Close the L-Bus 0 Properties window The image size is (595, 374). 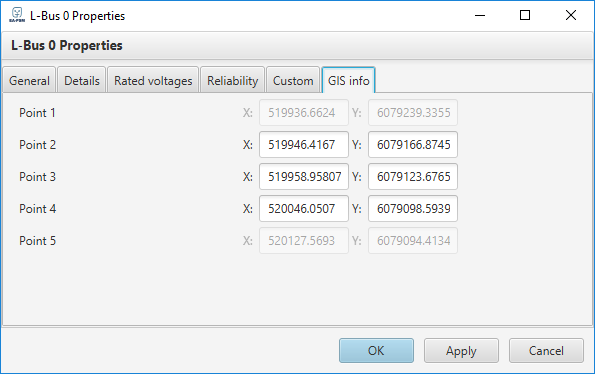(x=571, y=15)
